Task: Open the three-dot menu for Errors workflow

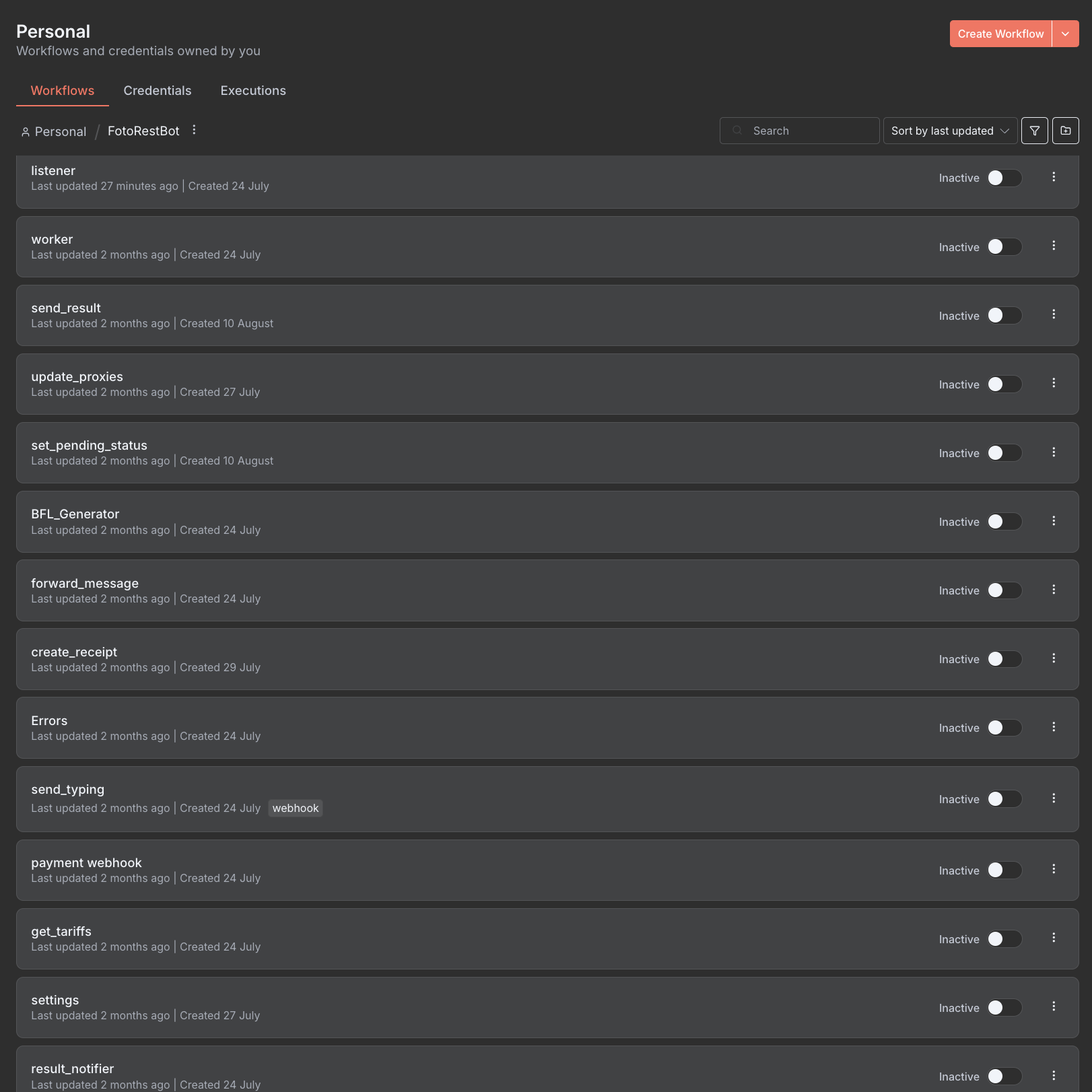Action: (1054, 727)
